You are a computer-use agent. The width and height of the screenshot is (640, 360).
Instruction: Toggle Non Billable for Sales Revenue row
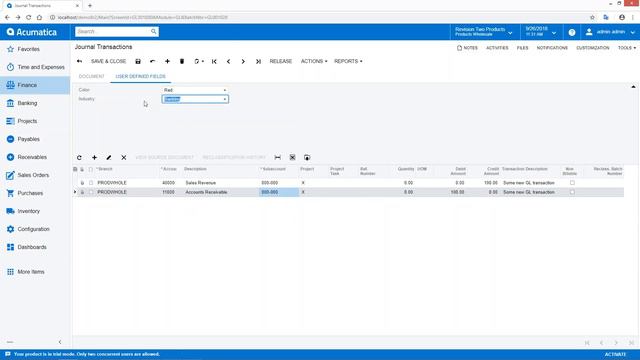click(572, 183)
